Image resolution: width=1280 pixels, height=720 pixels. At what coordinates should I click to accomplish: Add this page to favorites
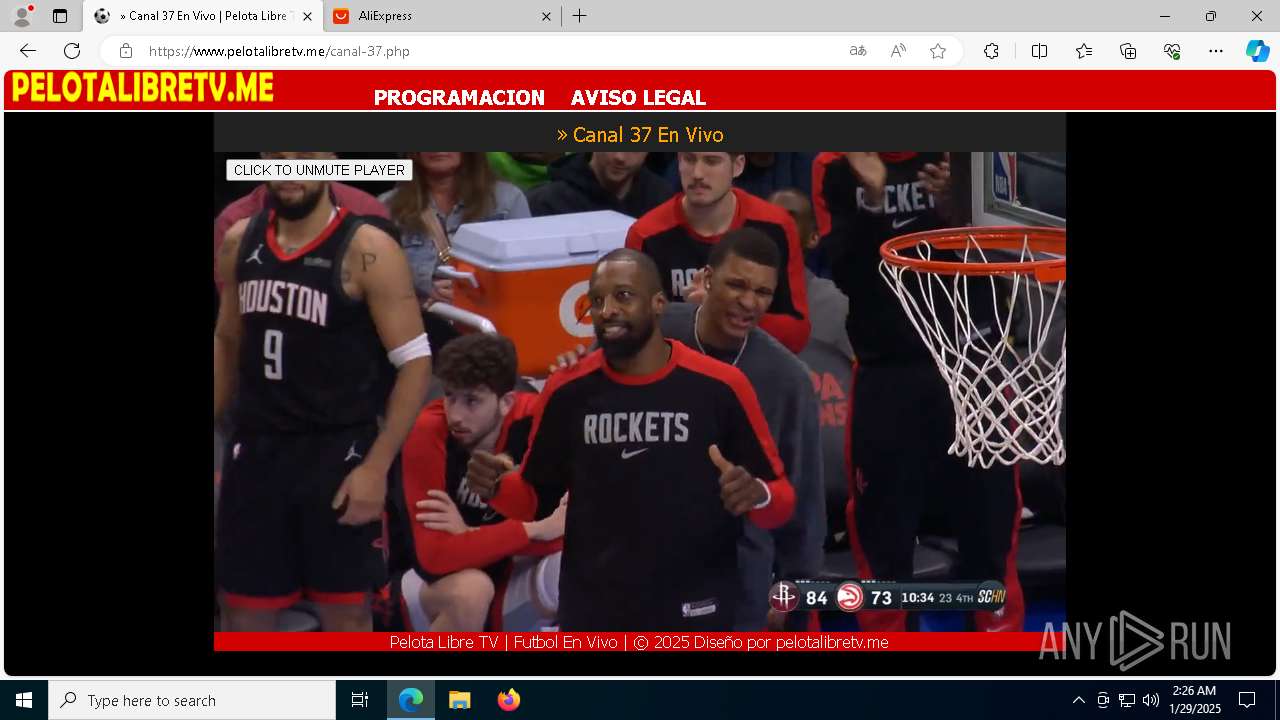(938, 51)
